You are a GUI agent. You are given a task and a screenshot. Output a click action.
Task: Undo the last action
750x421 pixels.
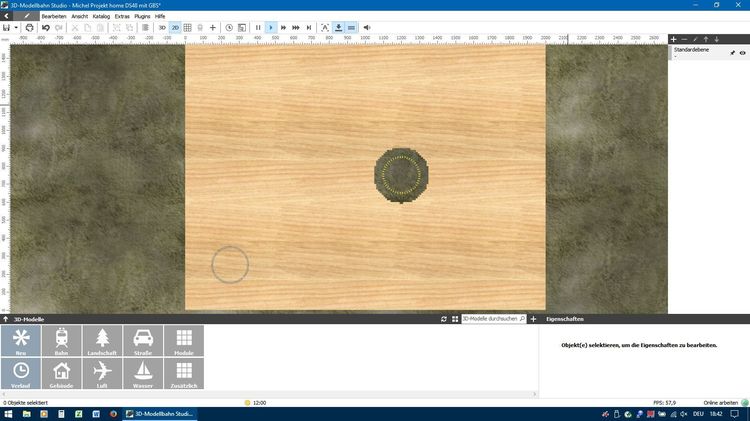(x=46, y=28)
